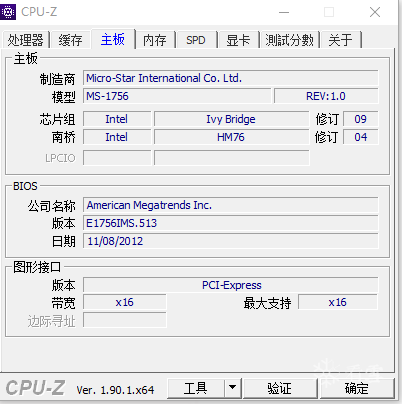Click chipset revision value 09
Viewport: 402px width, 404px height.
[x=361, y=119]
